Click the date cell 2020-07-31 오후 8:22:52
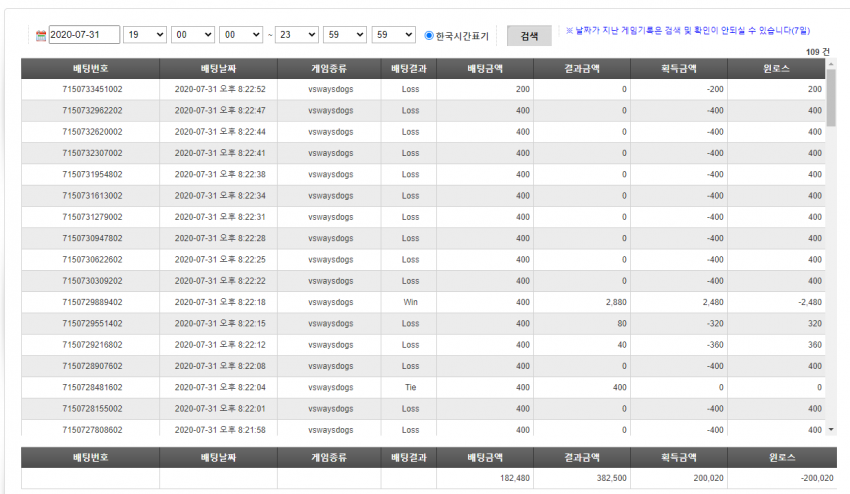 pos(220,89)
